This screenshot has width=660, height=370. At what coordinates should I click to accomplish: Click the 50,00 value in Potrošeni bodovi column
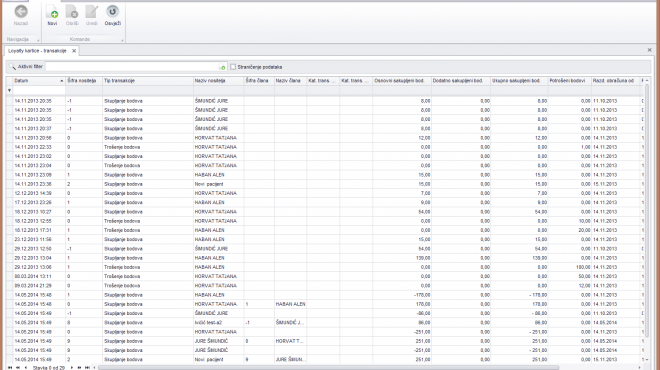pyautogui.click(x=584, y=277)
